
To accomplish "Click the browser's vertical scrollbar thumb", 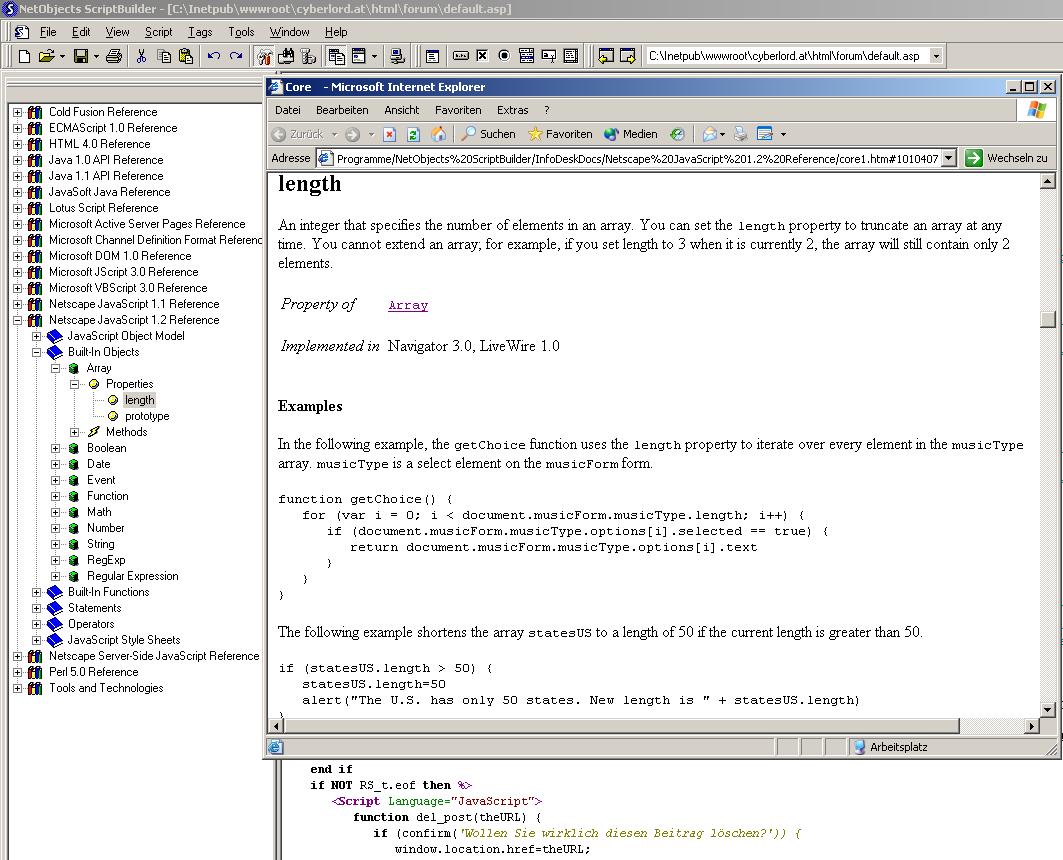I will click(1047, 319).
